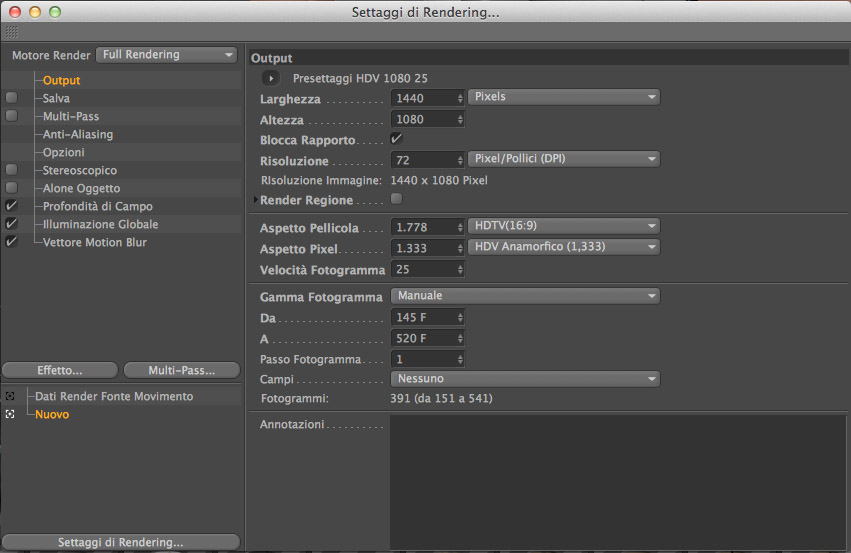
Task: Click the Settaggi di Rendering... bottom button
Action: point(121,542)
